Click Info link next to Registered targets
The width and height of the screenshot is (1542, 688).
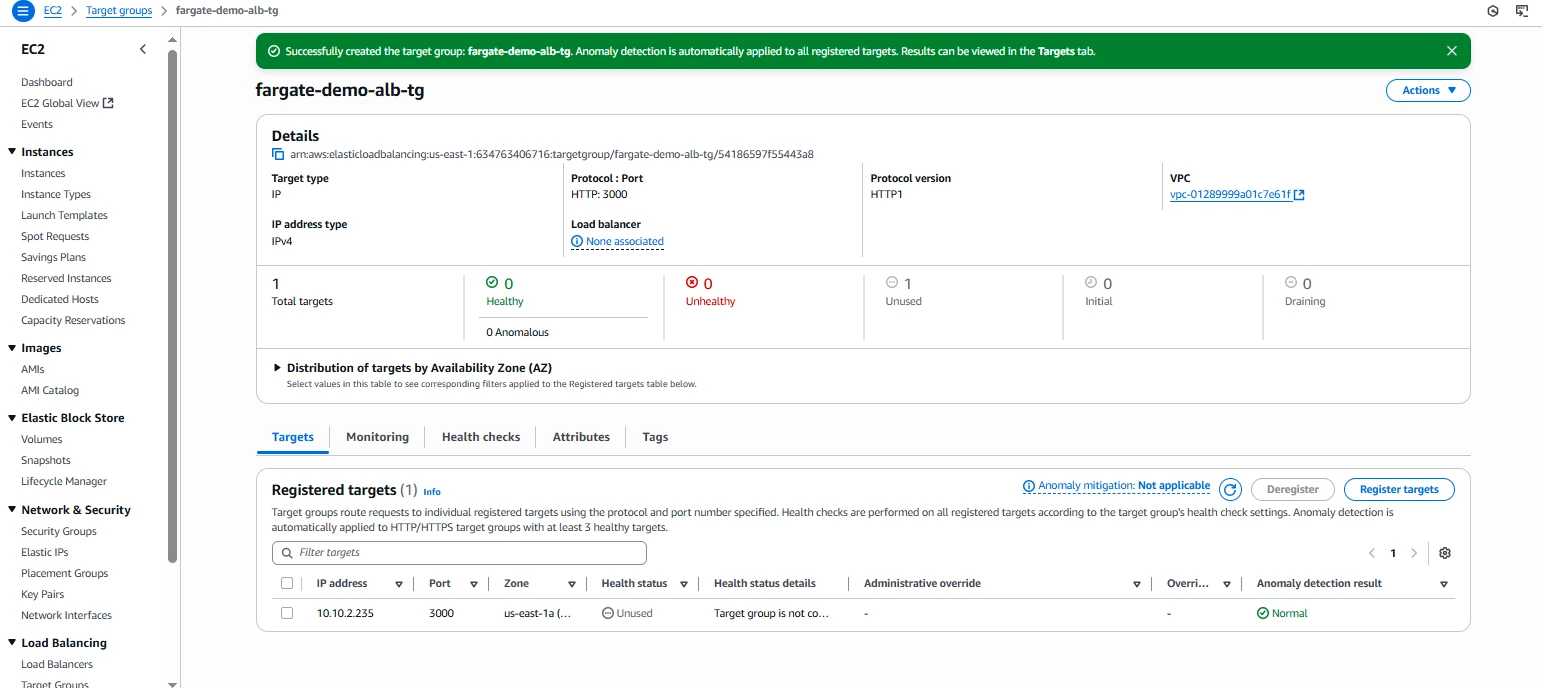(432, 492)
